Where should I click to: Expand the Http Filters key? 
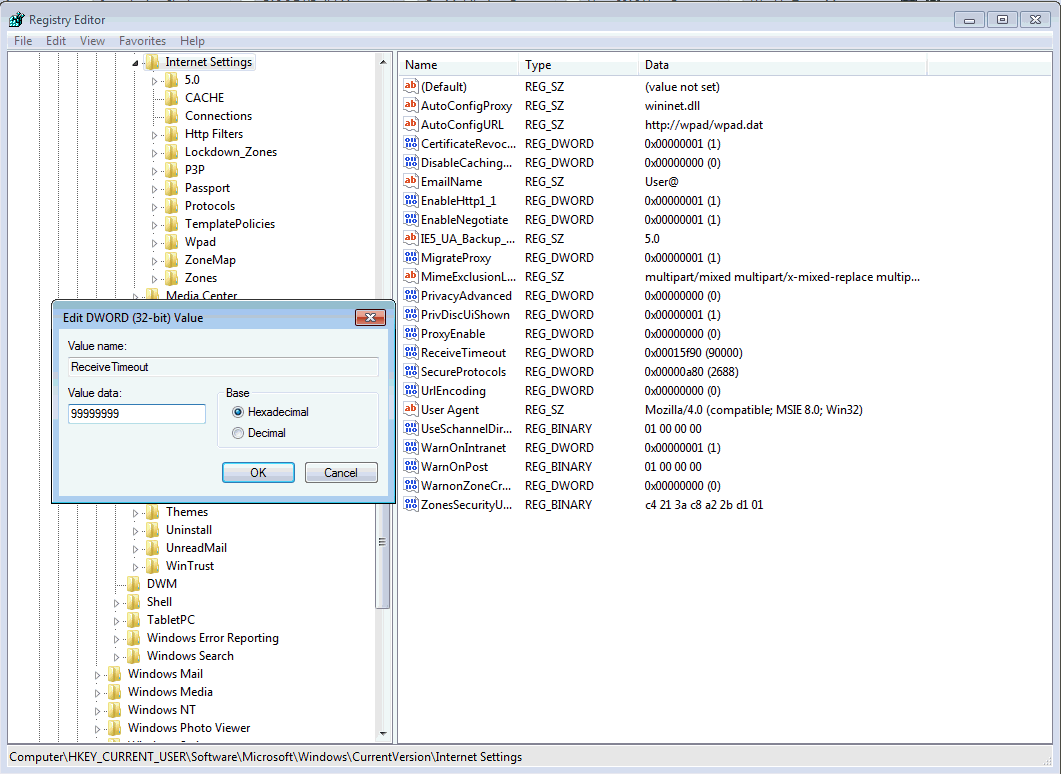coord(154,135)
